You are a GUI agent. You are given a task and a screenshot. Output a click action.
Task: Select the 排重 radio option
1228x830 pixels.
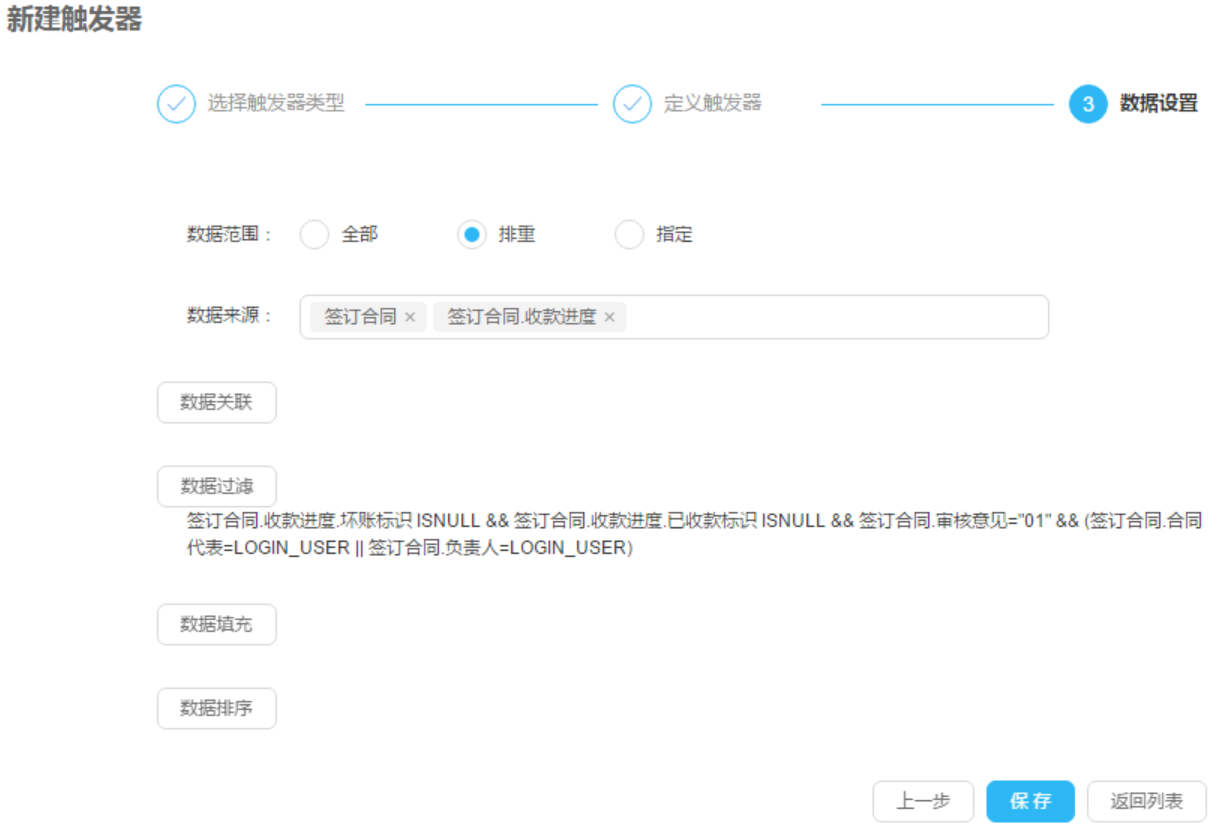(472, 235)
